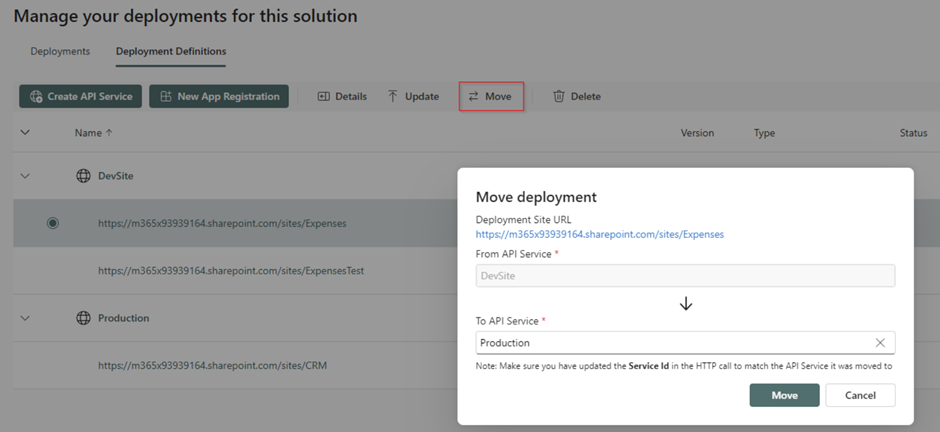The height and width of the screenshot is (432, 940).
Task: Click the DevSite globe icon
Action: pyautogui.click(x=84, y=176)
